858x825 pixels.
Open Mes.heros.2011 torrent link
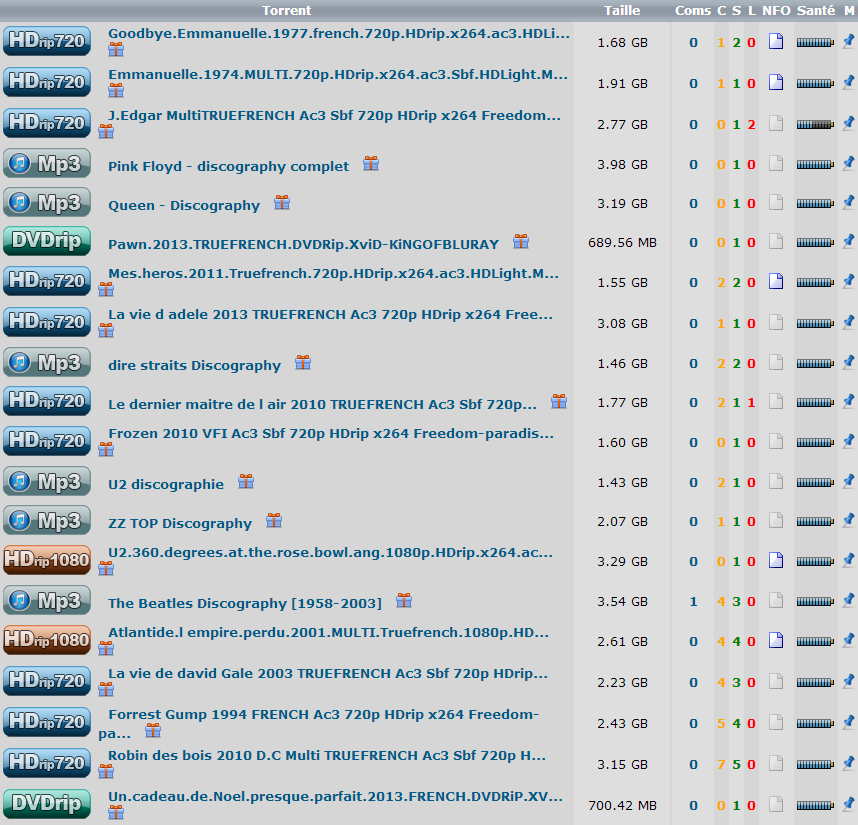pos(333,274)
